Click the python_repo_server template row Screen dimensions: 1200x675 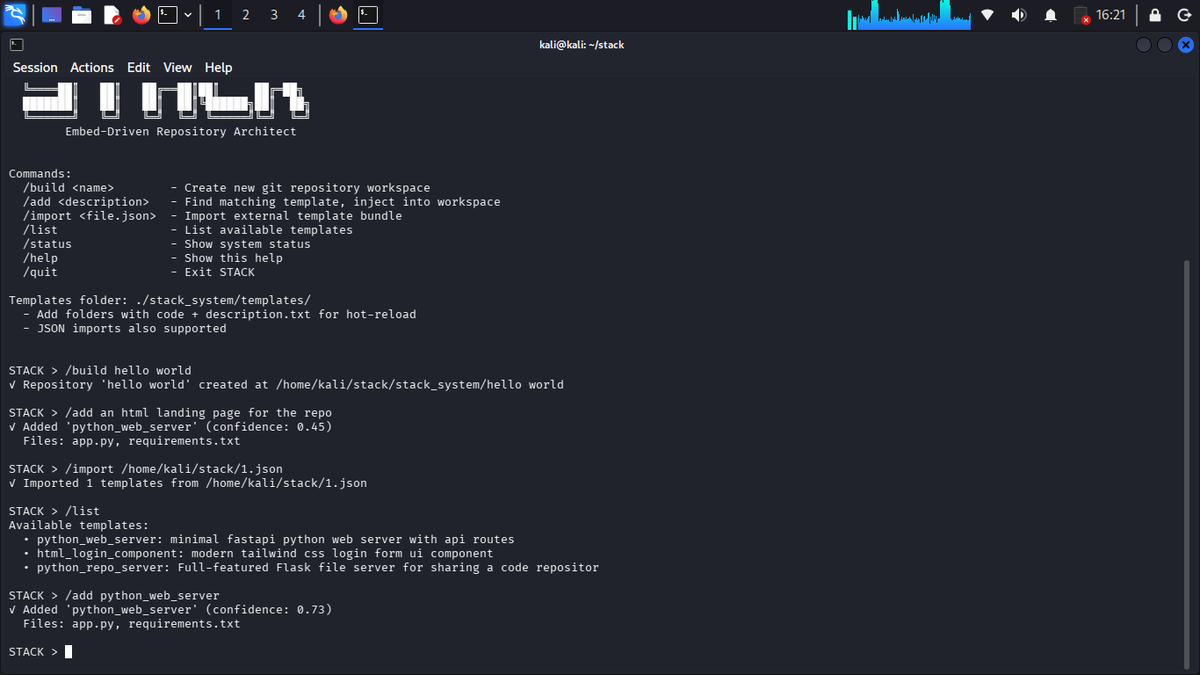[311, 566]
